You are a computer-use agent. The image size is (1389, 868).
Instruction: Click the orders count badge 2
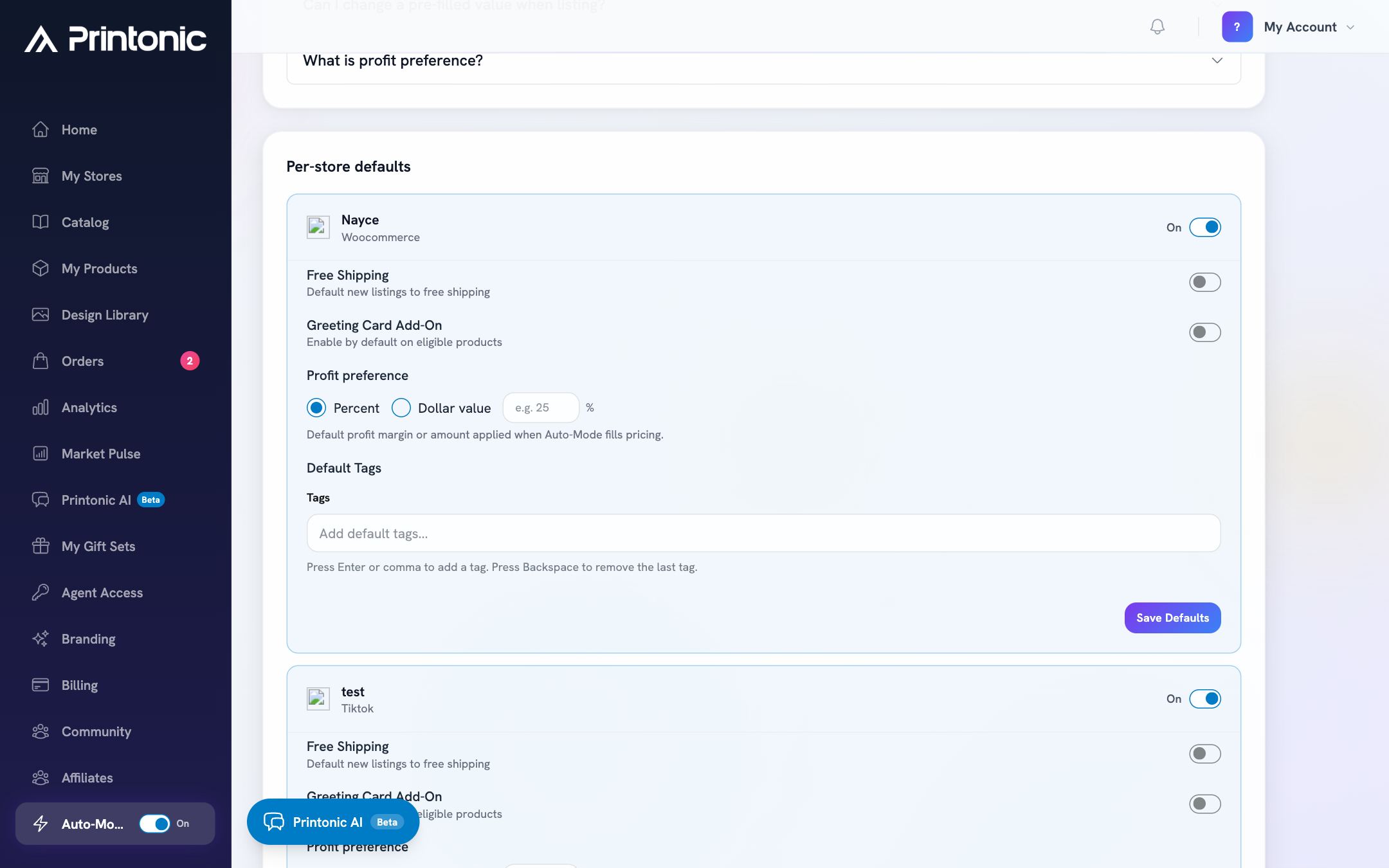click(190, 361)
